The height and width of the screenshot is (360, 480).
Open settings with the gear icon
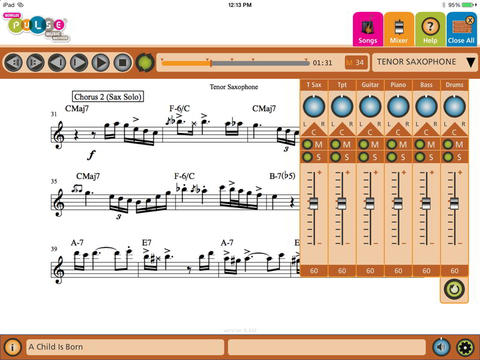(465, 347)
